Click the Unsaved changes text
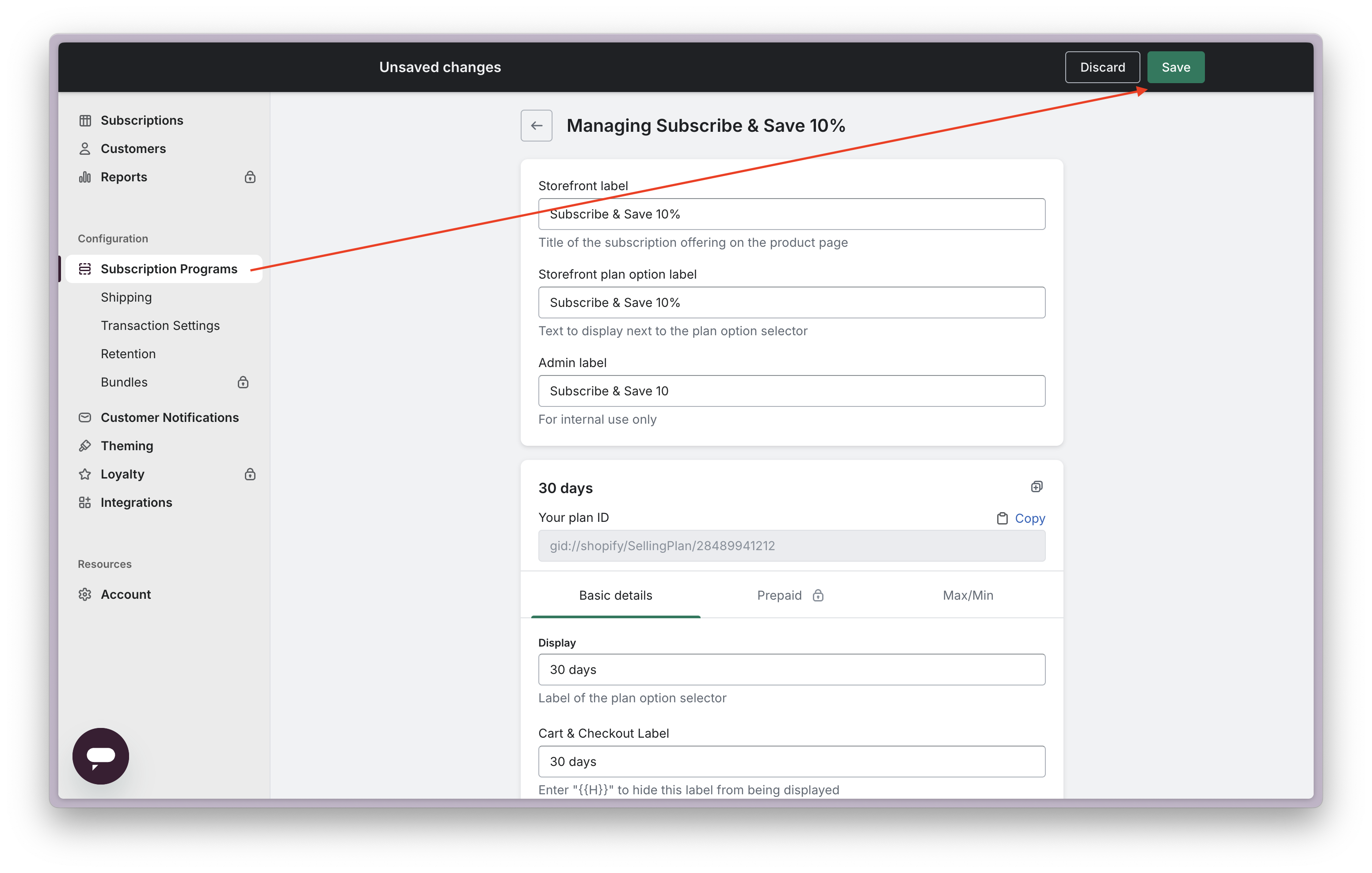The image size is (1372, 873). pyautogui.click(x=440, y=67)
